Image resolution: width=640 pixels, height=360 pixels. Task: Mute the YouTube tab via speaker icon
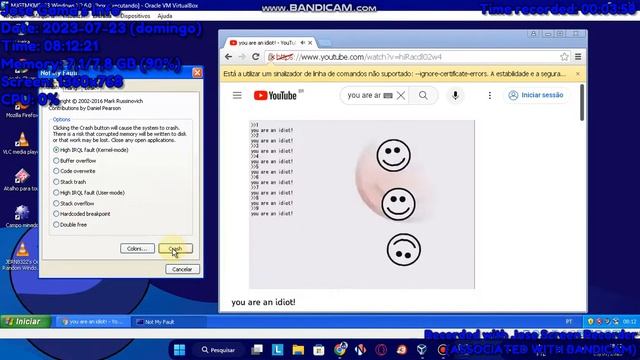(302, 42)
